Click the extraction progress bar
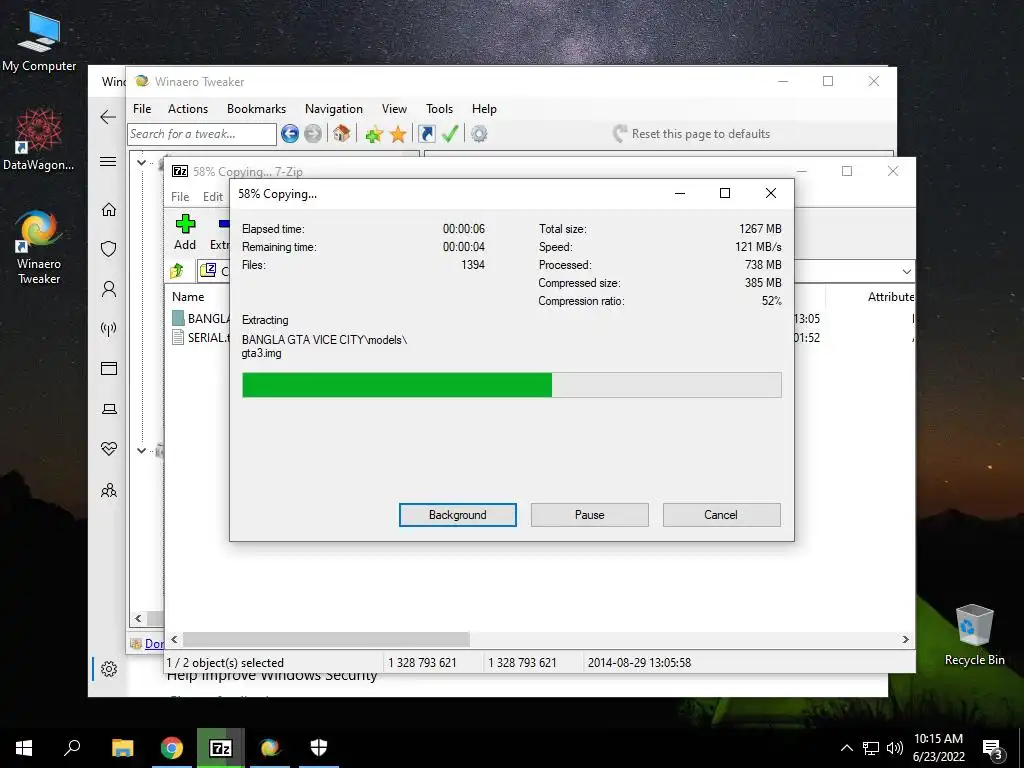Screen dimensions: 1024x768 tap(511, 385)
